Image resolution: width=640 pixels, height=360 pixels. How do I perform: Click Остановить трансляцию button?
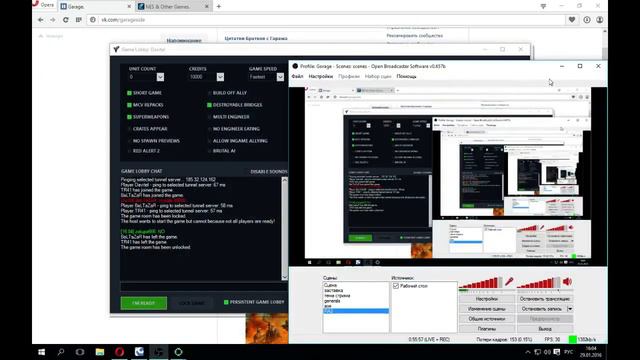pos(545,299)
